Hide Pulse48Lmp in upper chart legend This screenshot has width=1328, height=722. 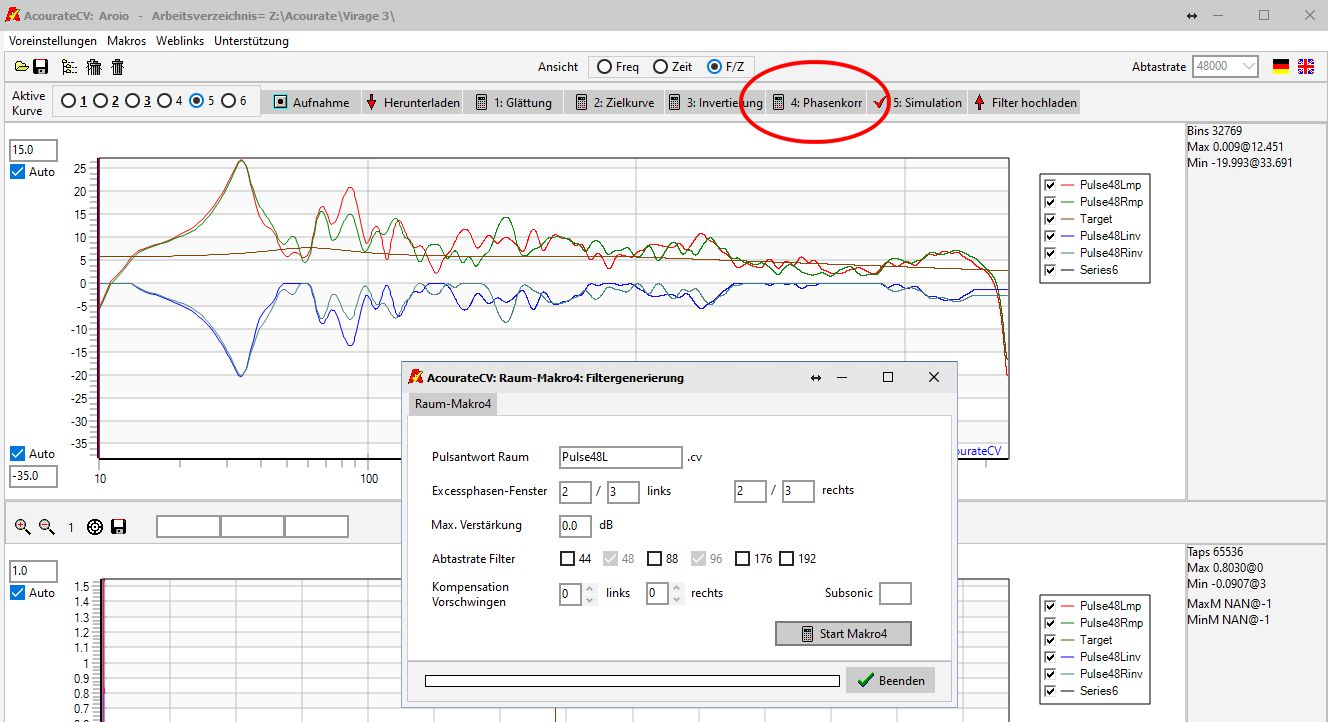coord(1050,185)
